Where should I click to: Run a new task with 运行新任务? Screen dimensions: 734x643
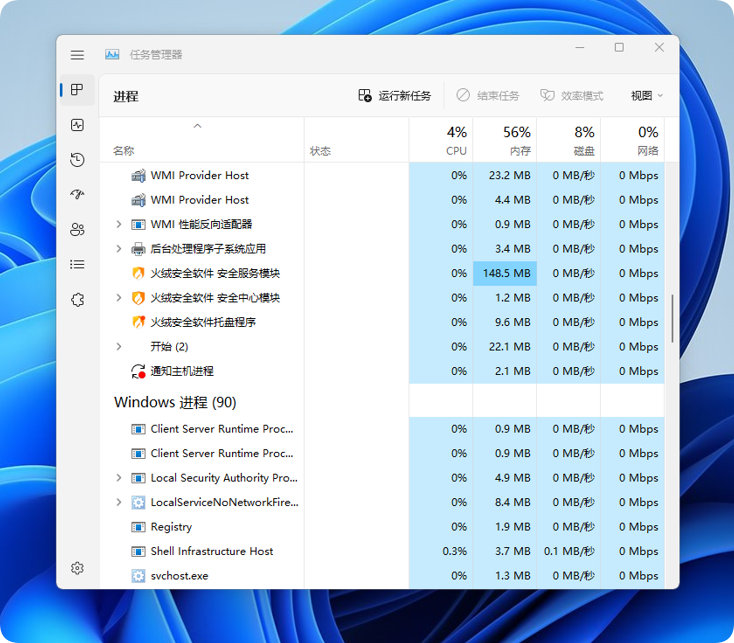coord(394,96)
